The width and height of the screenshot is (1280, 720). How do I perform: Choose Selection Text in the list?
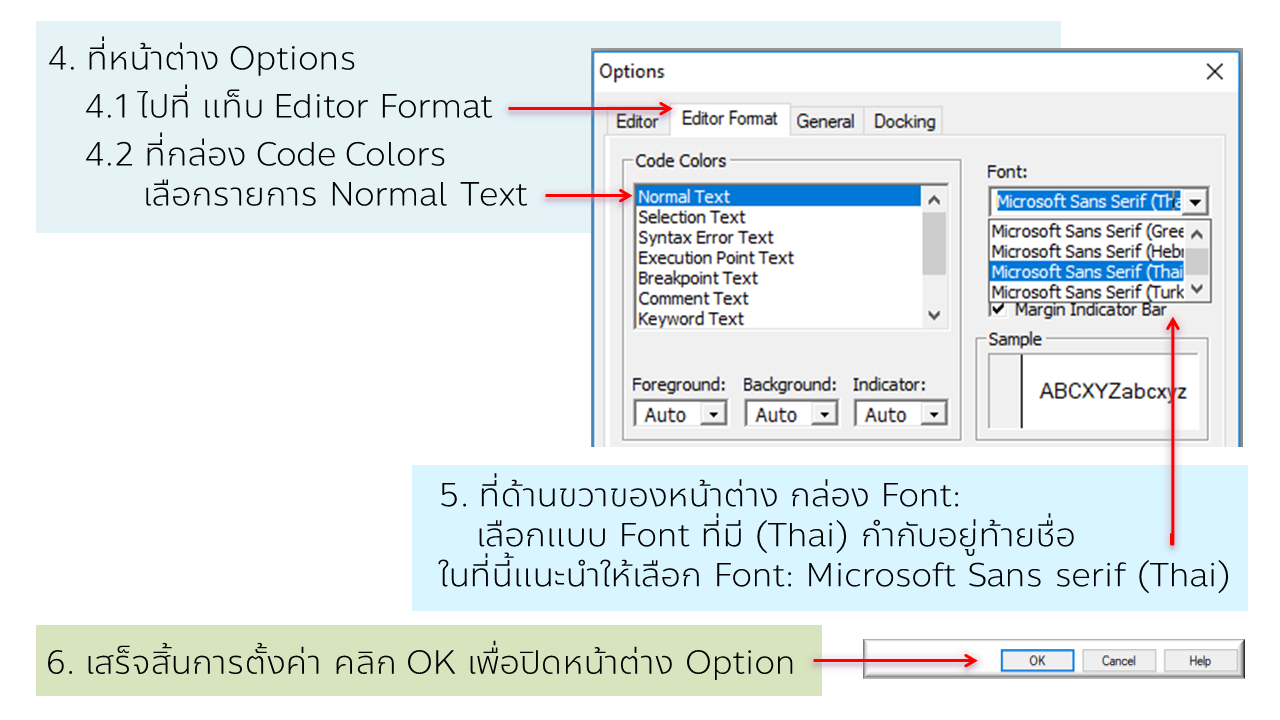pyautogui.click(x=777, y=217)
